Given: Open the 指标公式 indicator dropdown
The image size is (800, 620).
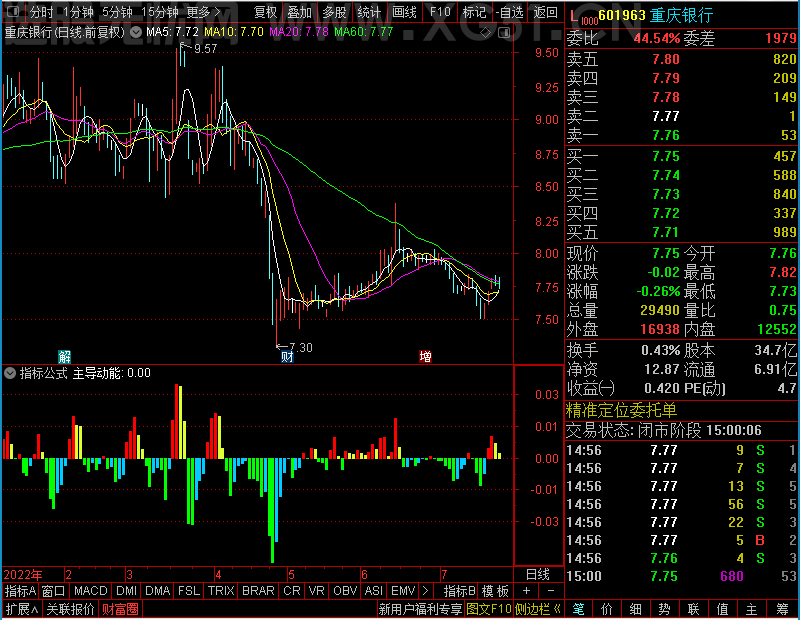Looking at the screenshot, I should [x=10, y=373].
